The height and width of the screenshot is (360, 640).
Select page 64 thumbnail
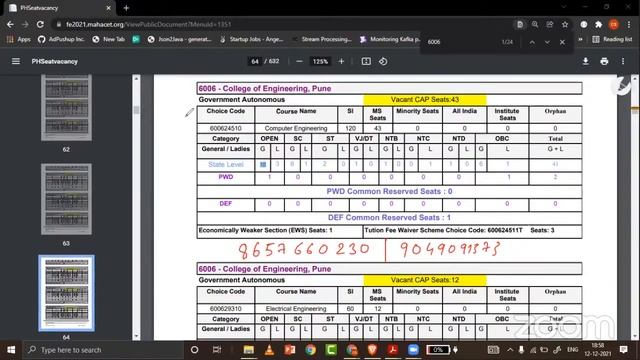pos(67,293)
